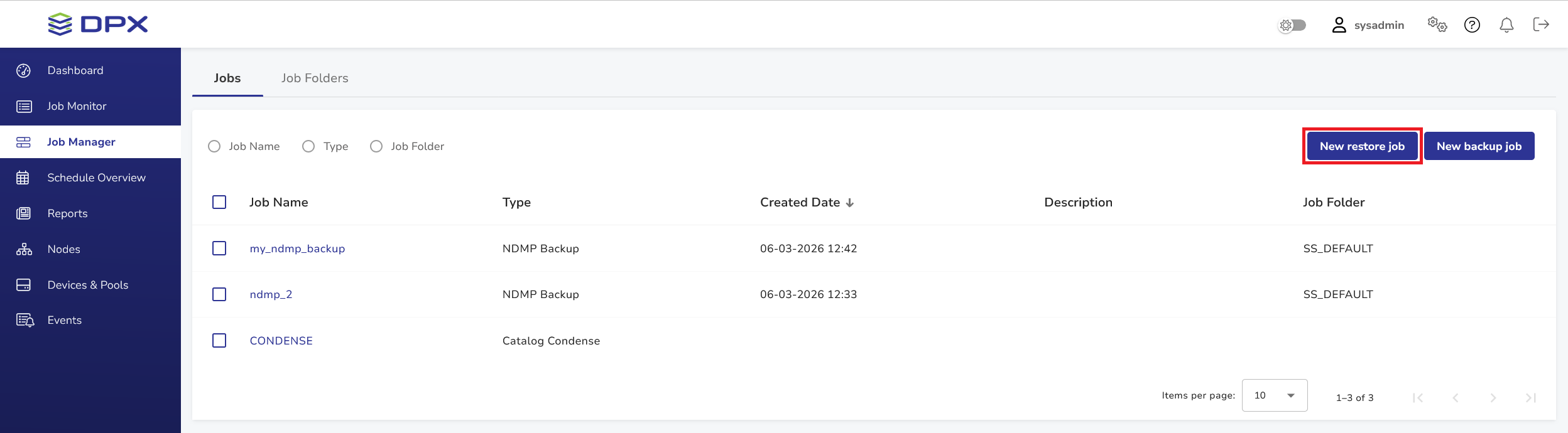Open the help question mark icon

[1472, 24]
